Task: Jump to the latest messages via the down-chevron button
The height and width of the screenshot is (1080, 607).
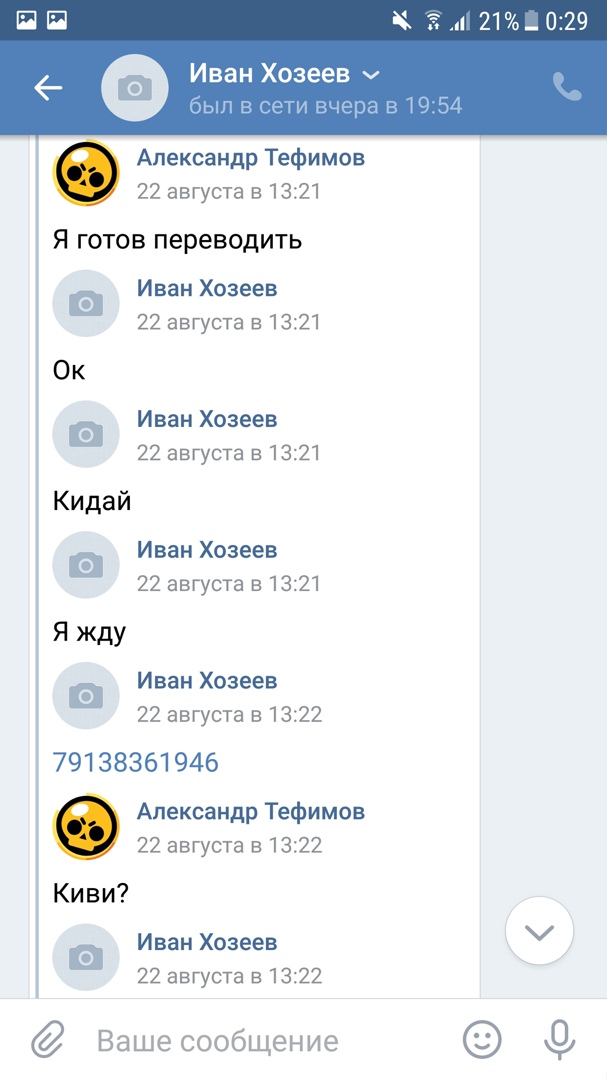Action: pos(539,931)
